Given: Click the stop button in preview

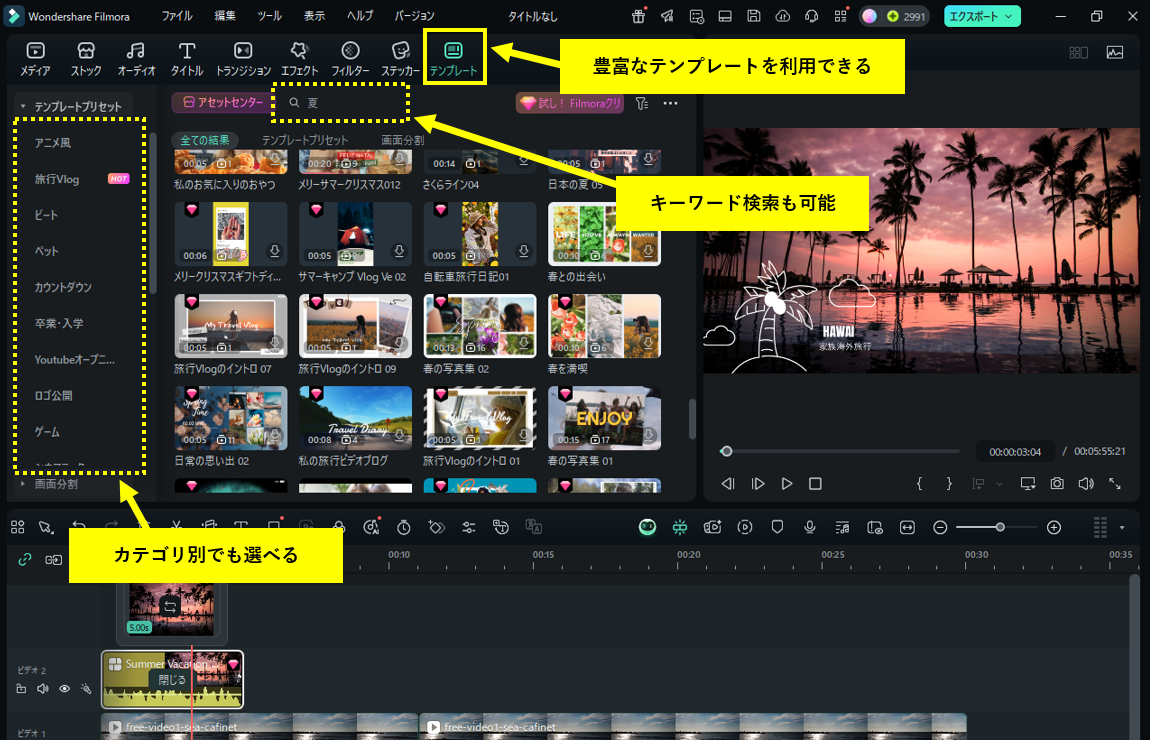Looking at the screenshot, I should pos(815,483).
